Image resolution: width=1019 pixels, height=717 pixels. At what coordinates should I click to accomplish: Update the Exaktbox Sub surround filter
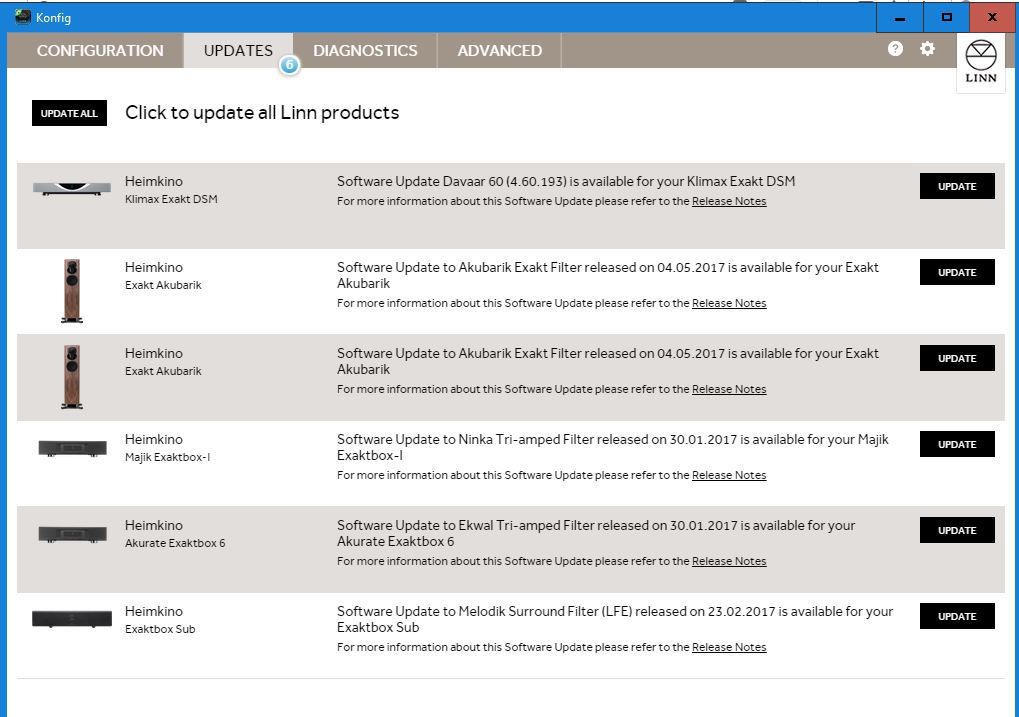[x=956, y=617]
